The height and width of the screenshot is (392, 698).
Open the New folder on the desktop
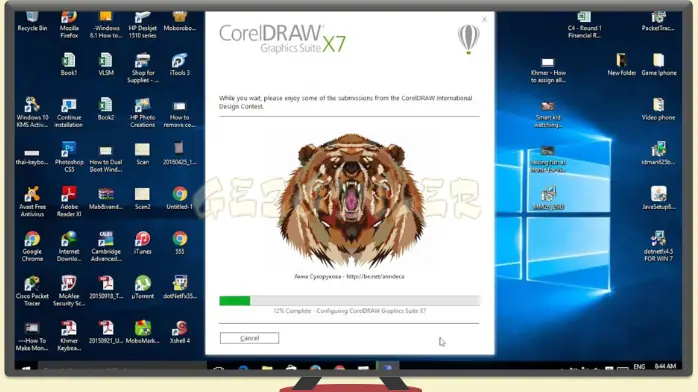pyautogui.click(x=621, y=64)
